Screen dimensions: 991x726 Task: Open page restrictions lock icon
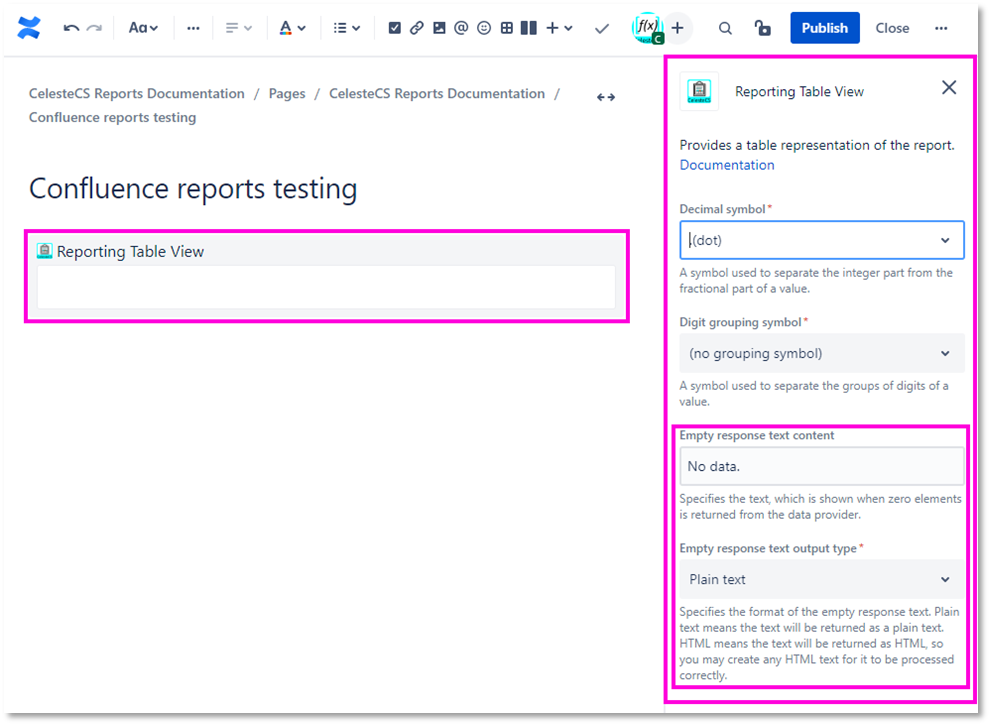[x=762, y=28]
